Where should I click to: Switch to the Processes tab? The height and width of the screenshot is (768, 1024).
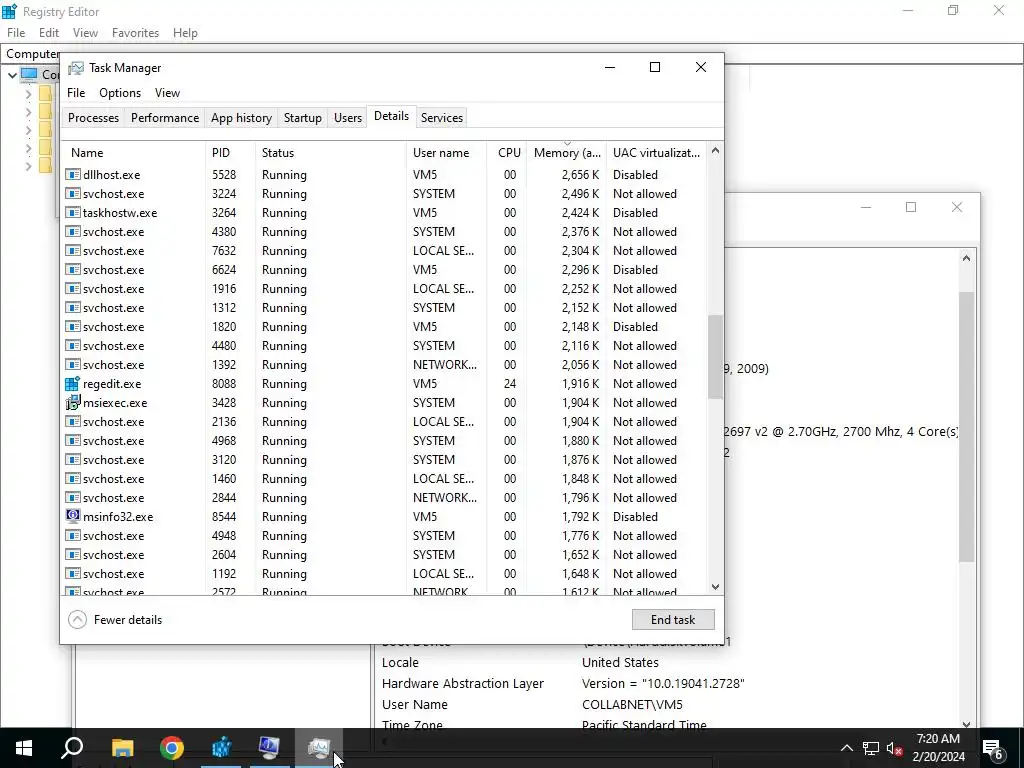click(x=93, y=118)
